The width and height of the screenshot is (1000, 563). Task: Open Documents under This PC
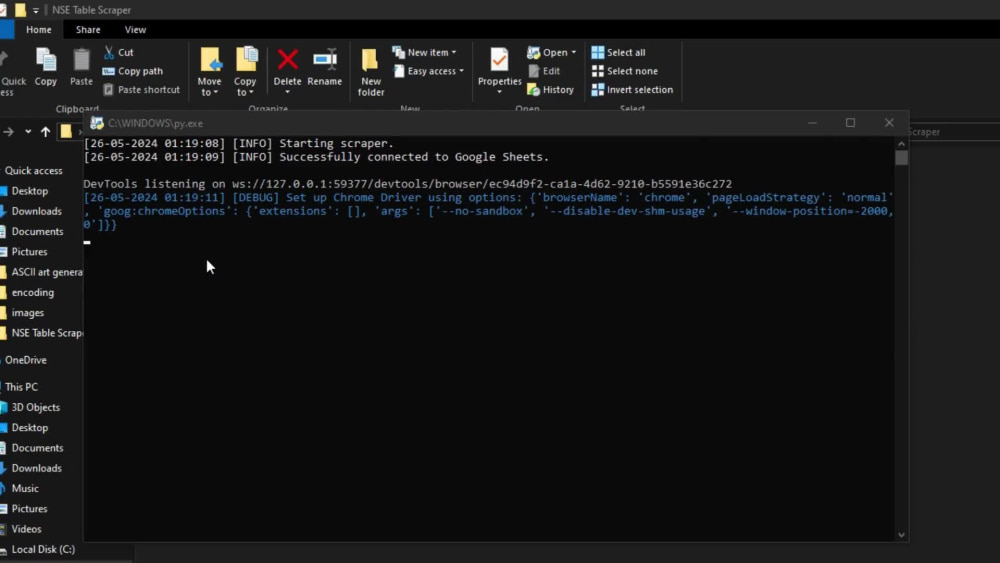[37, 448]
